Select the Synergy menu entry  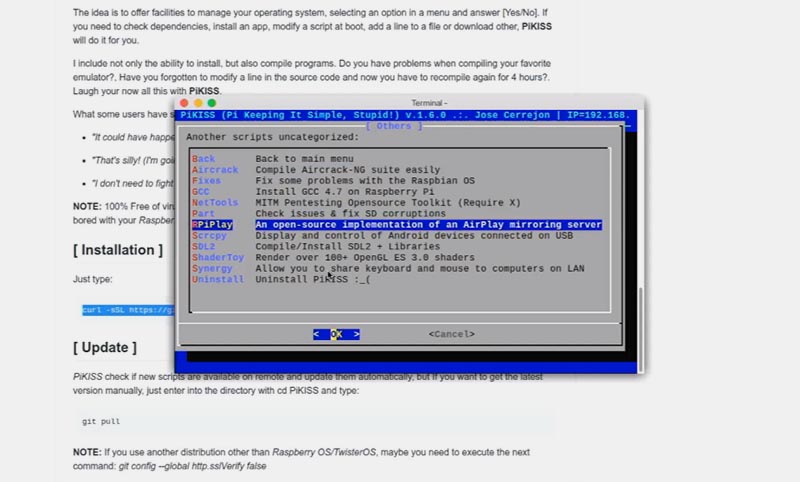coord(212,268)
